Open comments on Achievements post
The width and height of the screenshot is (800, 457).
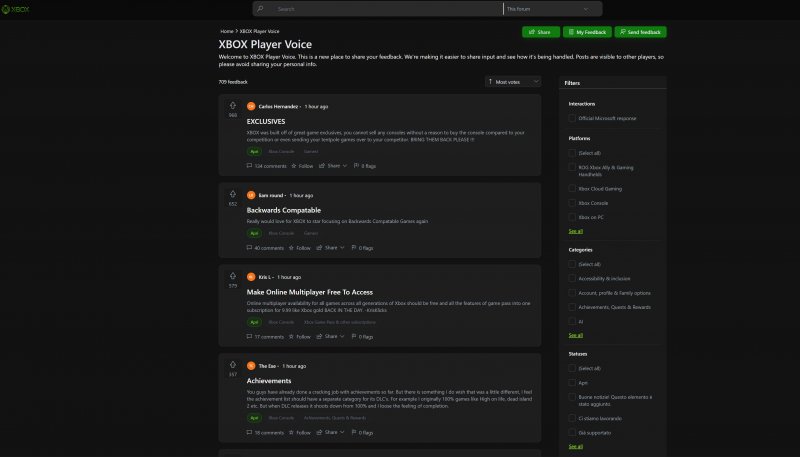point(265,433)
